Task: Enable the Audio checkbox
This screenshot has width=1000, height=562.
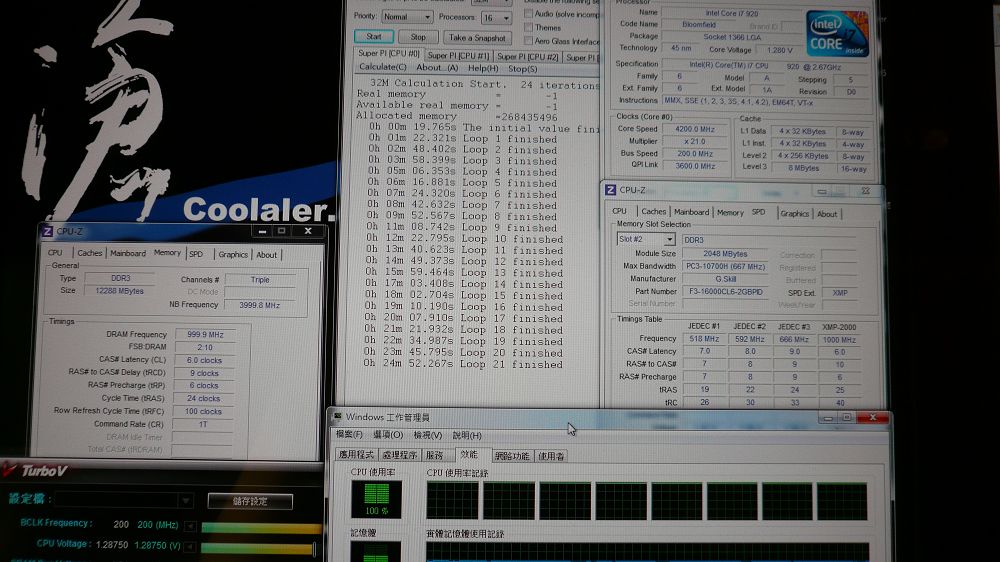Action: click(x=528, y=13)
